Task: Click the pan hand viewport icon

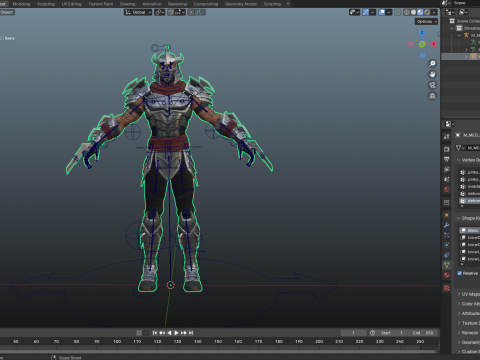Action: 432,74
